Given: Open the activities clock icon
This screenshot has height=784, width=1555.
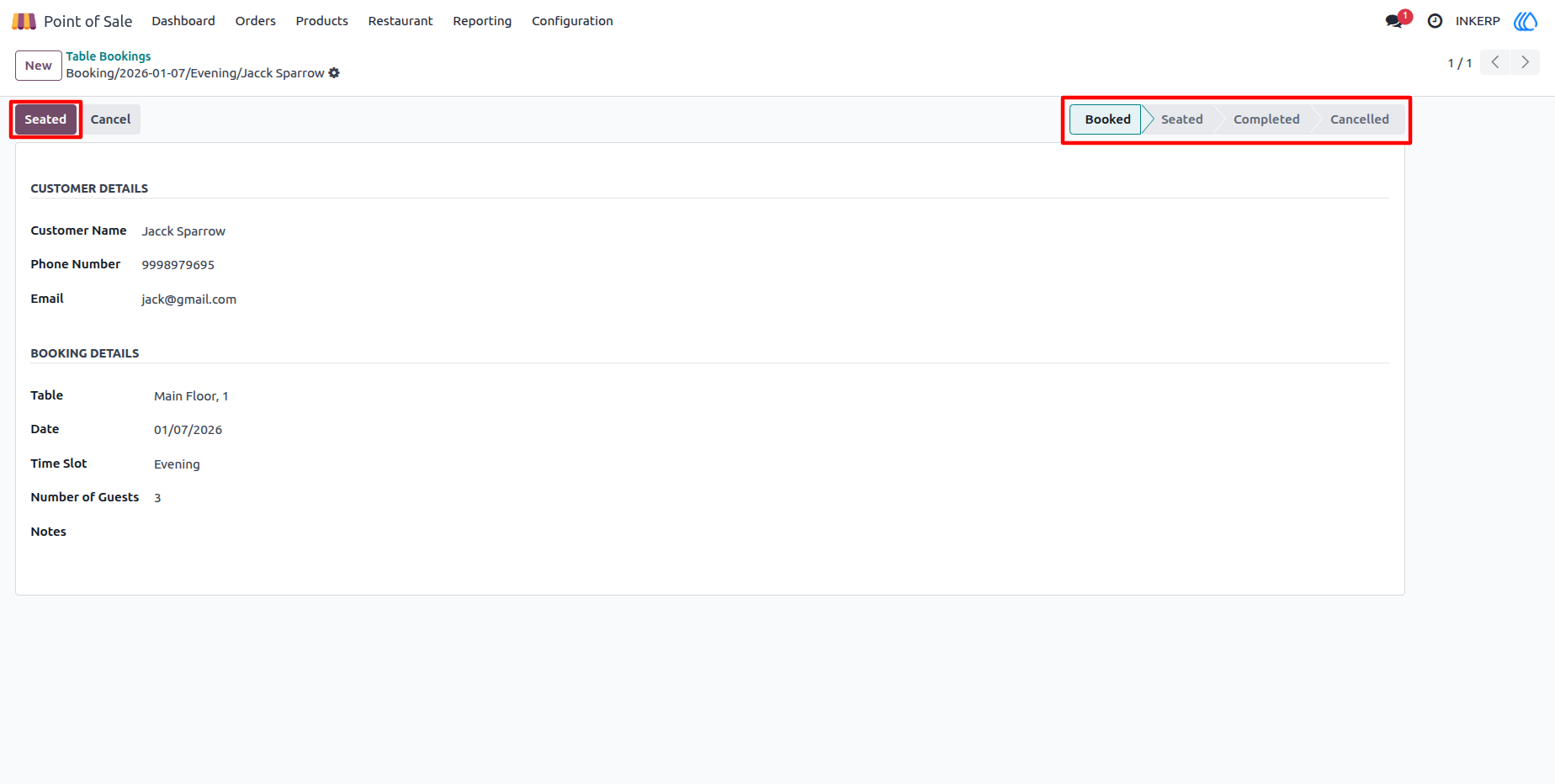Looking at the screenshot, I should click(1435, 21).
